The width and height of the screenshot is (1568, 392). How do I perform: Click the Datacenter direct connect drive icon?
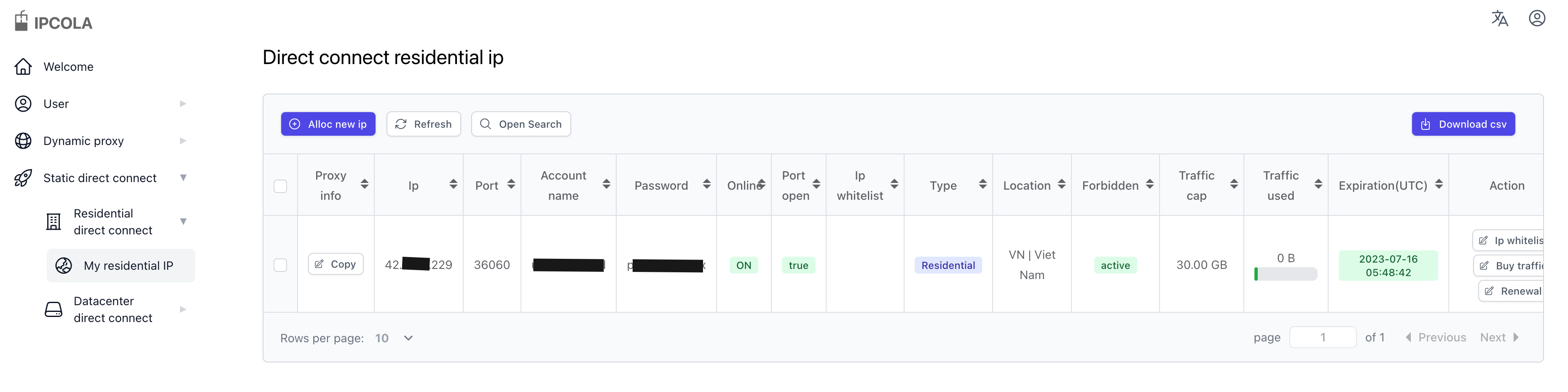54,309
